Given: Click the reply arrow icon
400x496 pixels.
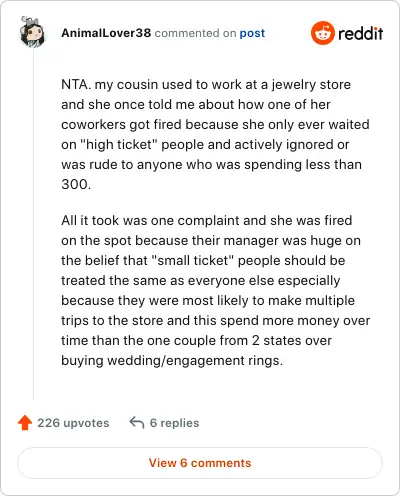Looking at the screenshot, I should pos(137,422).
